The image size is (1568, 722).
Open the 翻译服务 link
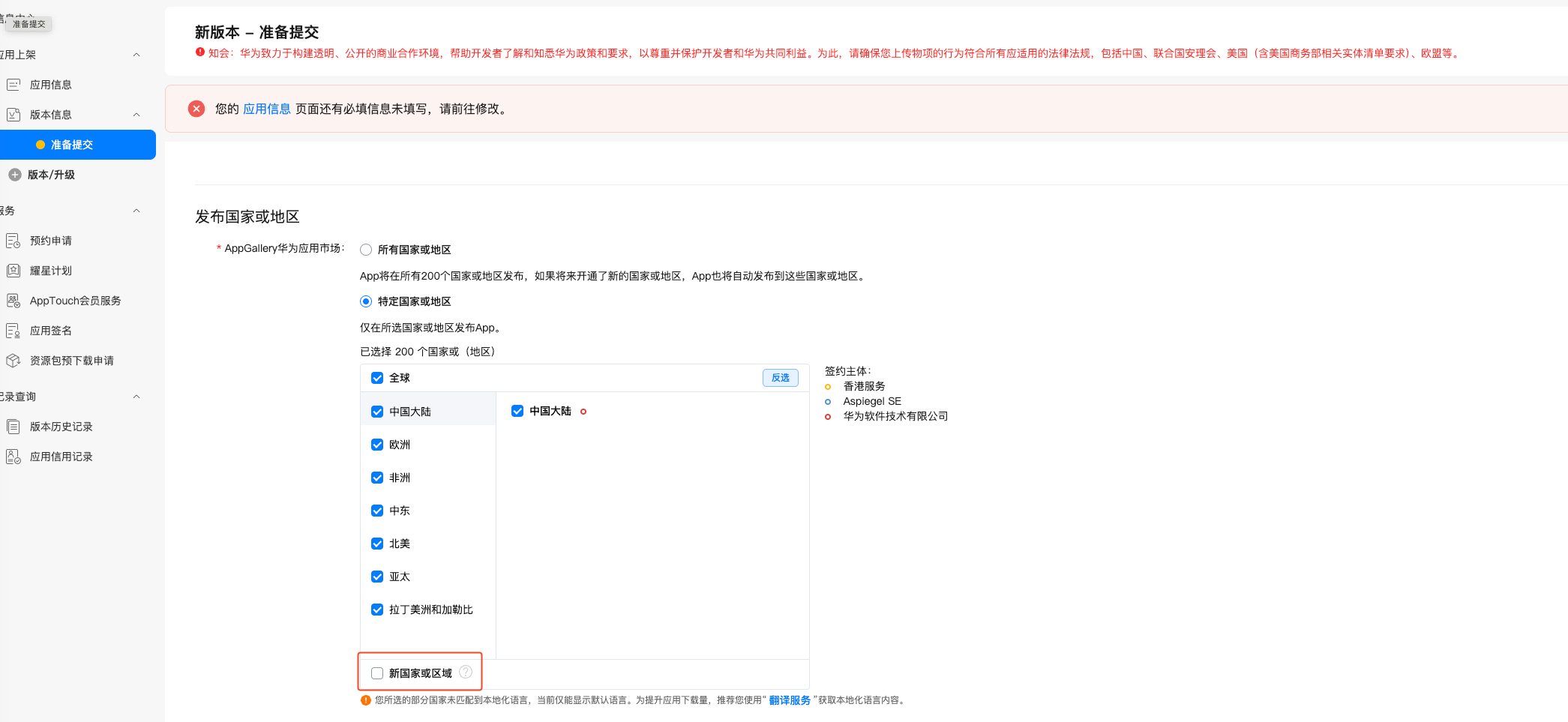[790, 700]
